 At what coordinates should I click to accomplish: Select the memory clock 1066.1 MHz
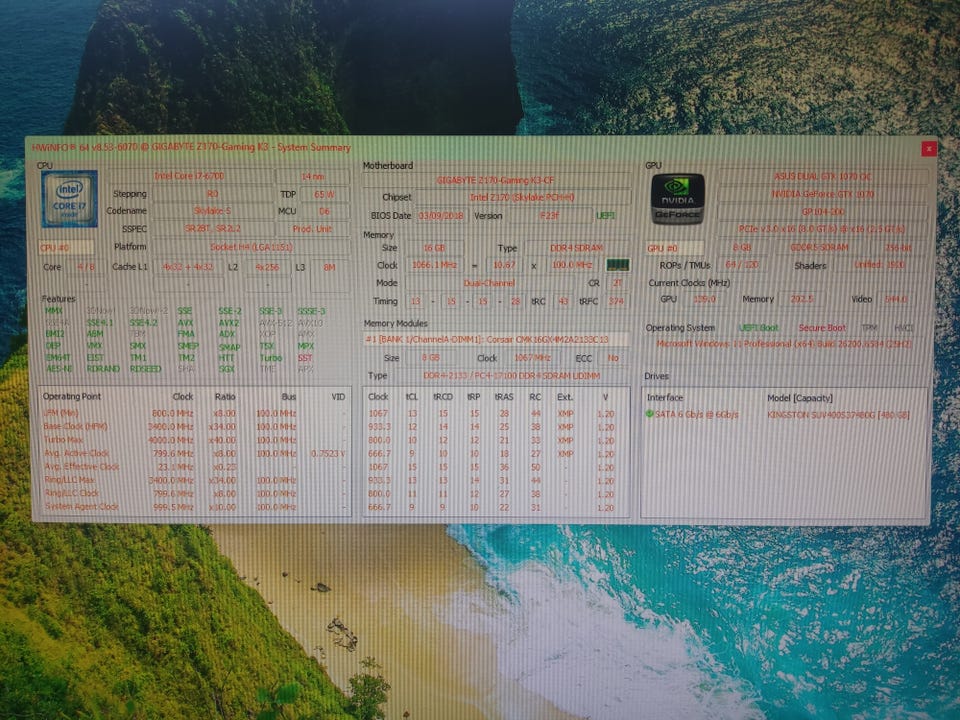434,265
